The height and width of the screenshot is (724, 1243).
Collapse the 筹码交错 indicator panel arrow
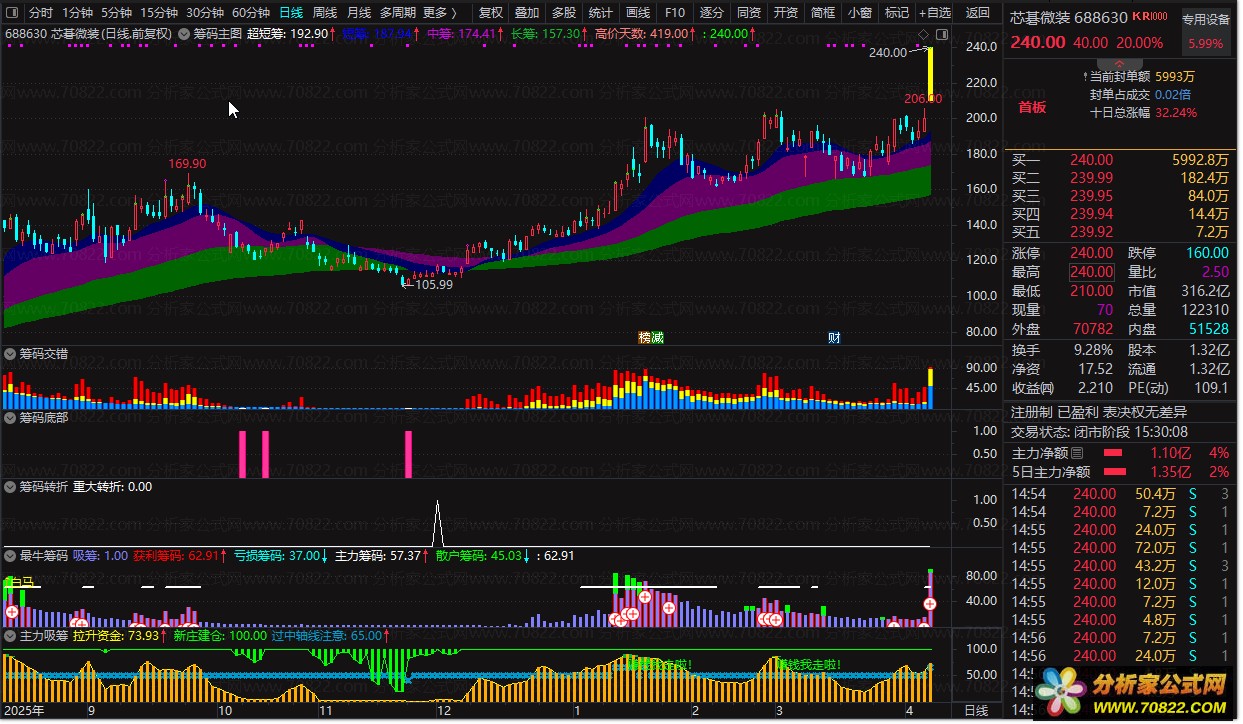[11, 354]
